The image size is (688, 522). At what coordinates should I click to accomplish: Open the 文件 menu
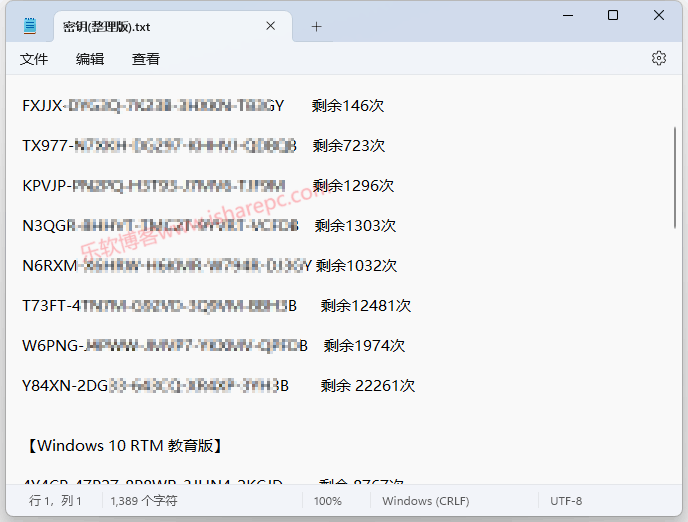(x=34, y=59)
